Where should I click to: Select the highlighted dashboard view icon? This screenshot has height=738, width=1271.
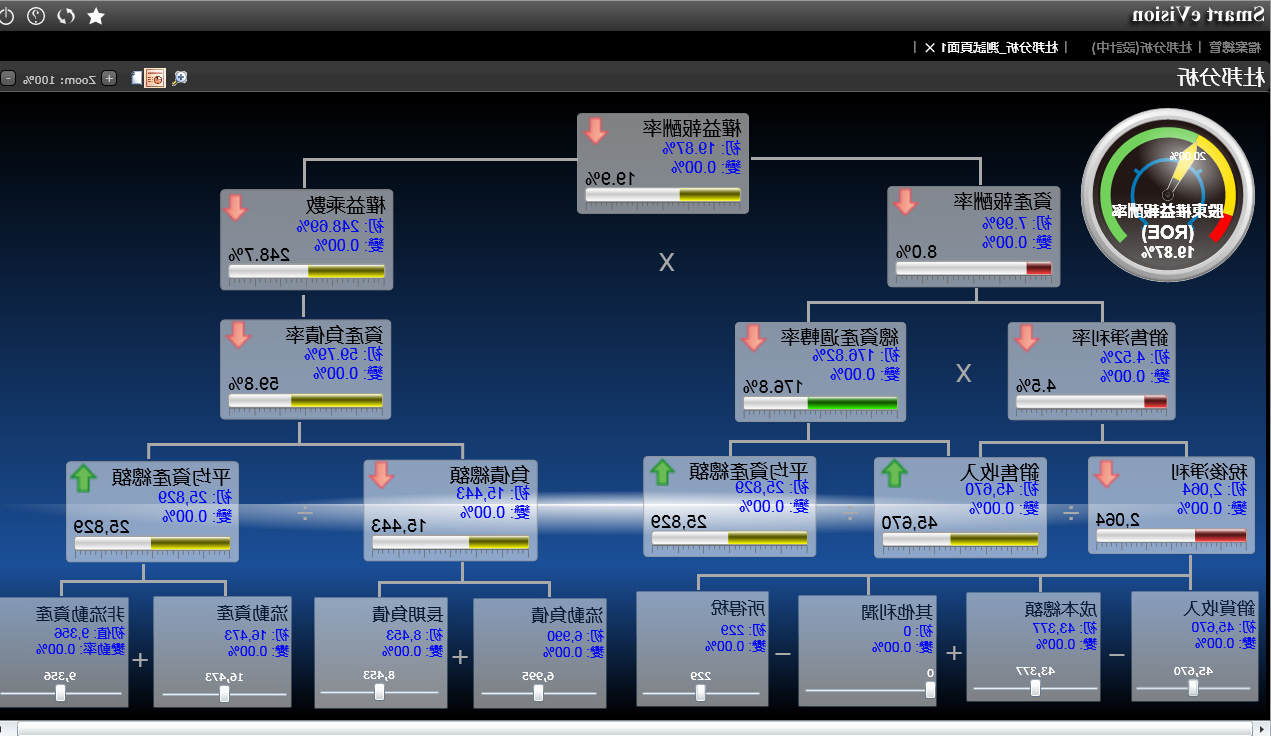(x=155, y=78)
